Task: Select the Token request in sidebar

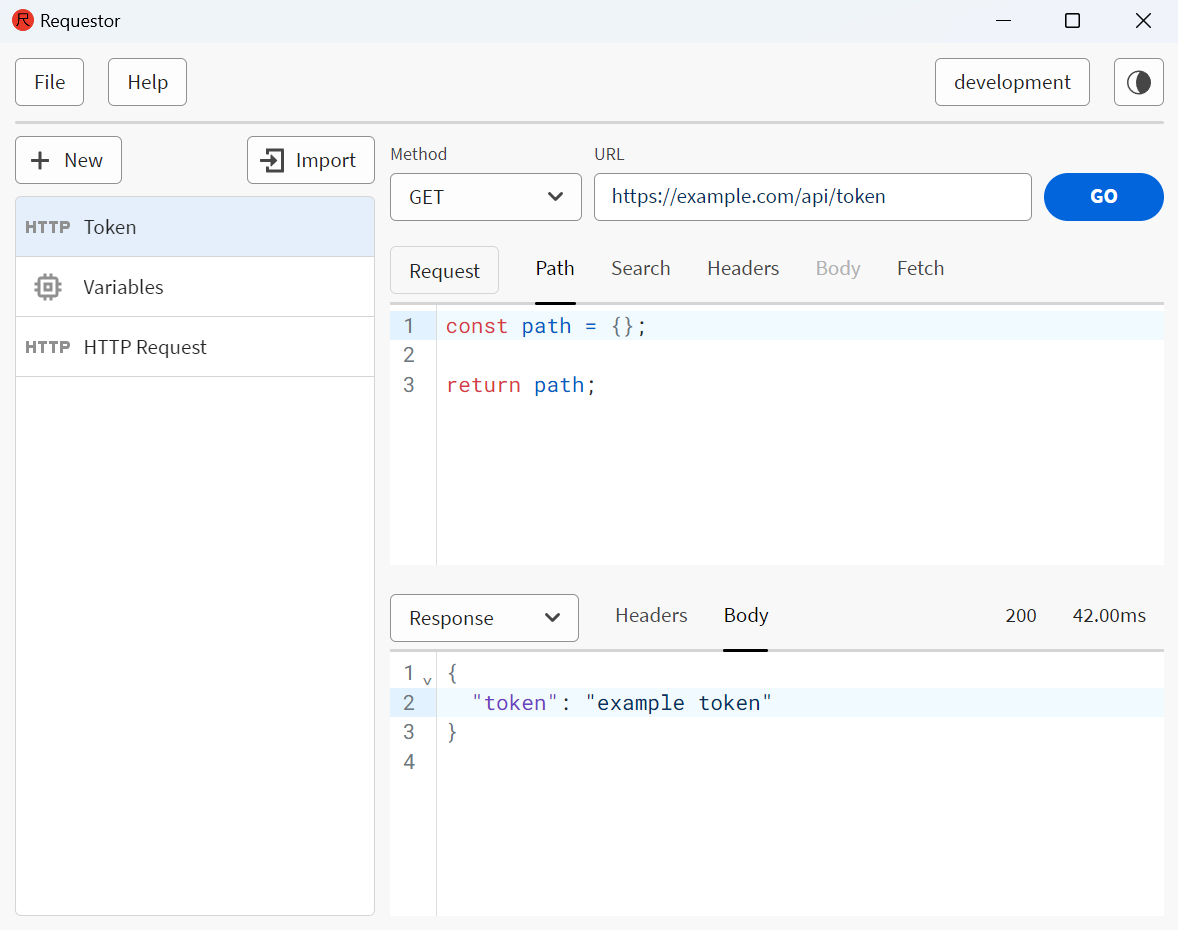Action: pos(110,227)
